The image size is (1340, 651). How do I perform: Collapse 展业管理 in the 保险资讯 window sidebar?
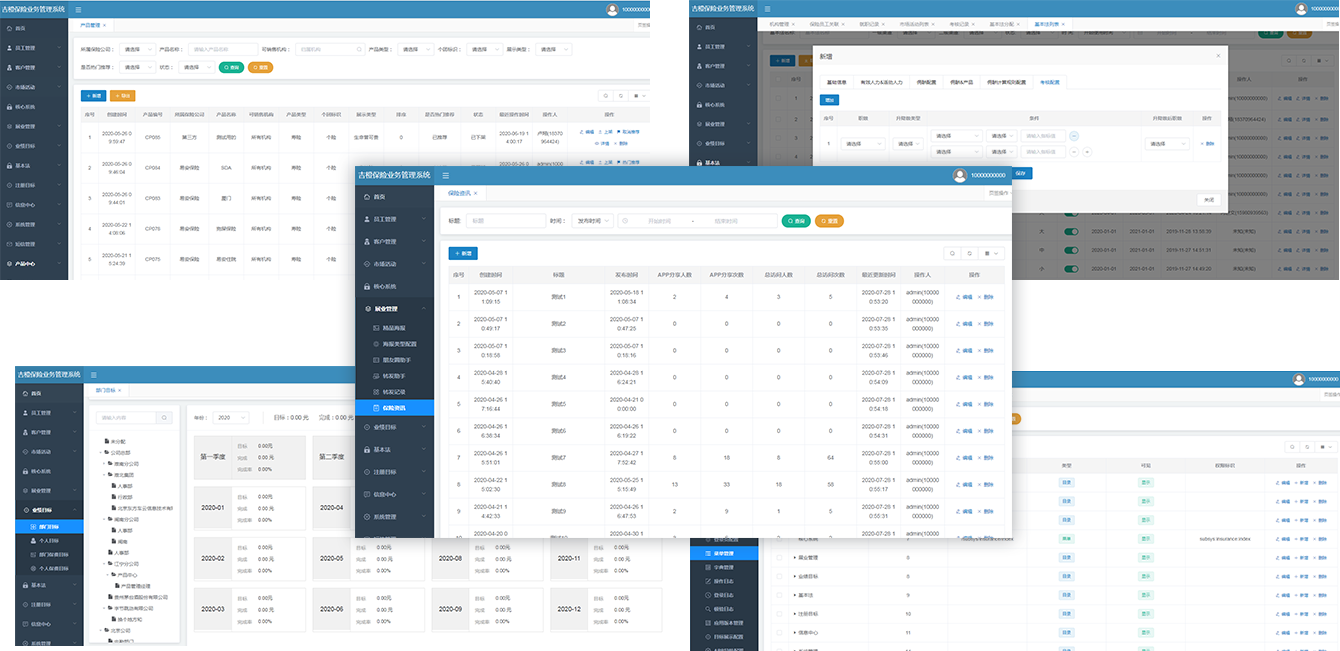tap(395, 309)
